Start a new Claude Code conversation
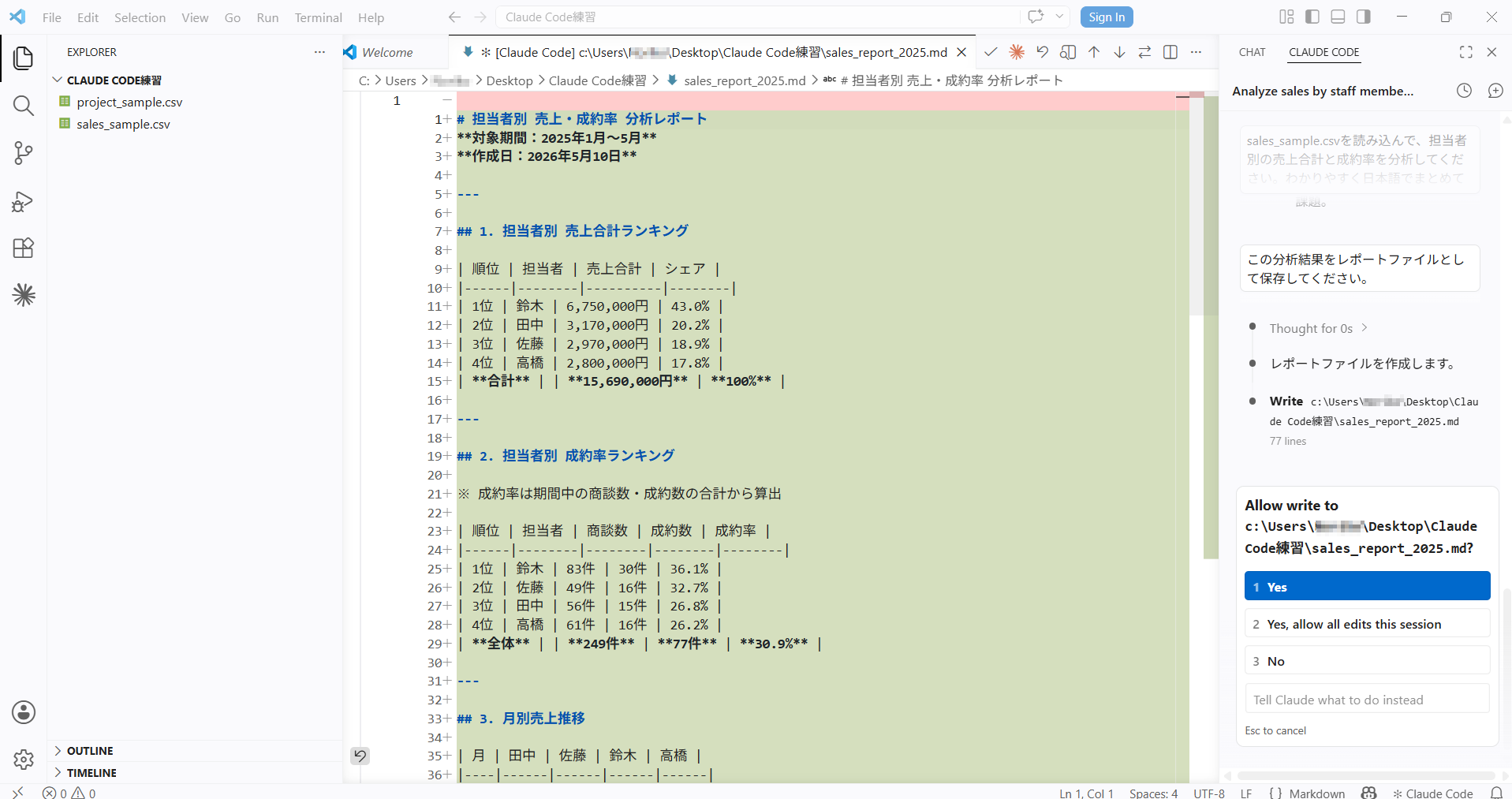 1495,91
